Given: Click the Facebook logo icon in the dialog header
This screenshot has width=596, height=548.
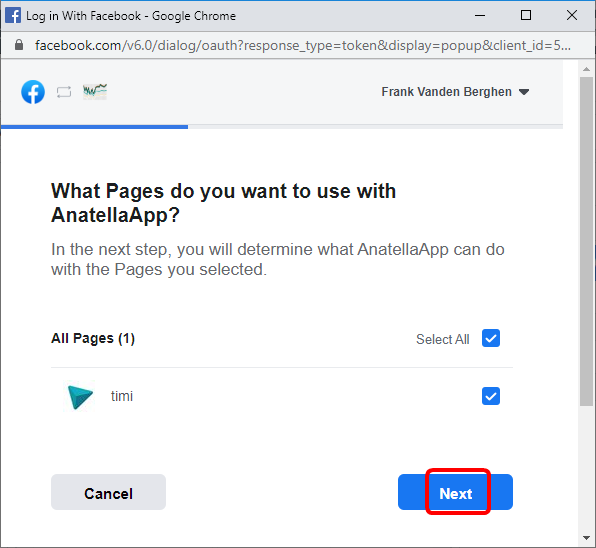Looking at the screenshot, I should tap(33, 92).
